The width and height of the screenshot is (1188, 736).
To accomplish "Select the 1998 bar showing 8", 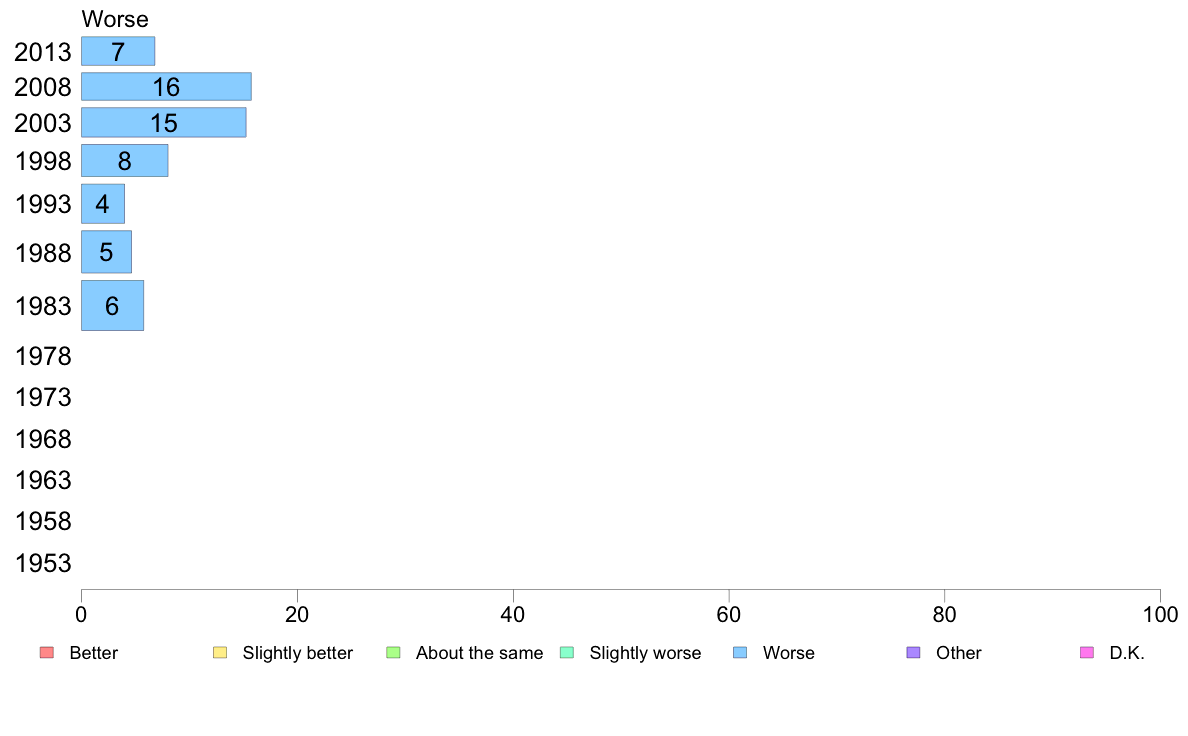I will tap(125, 161).
